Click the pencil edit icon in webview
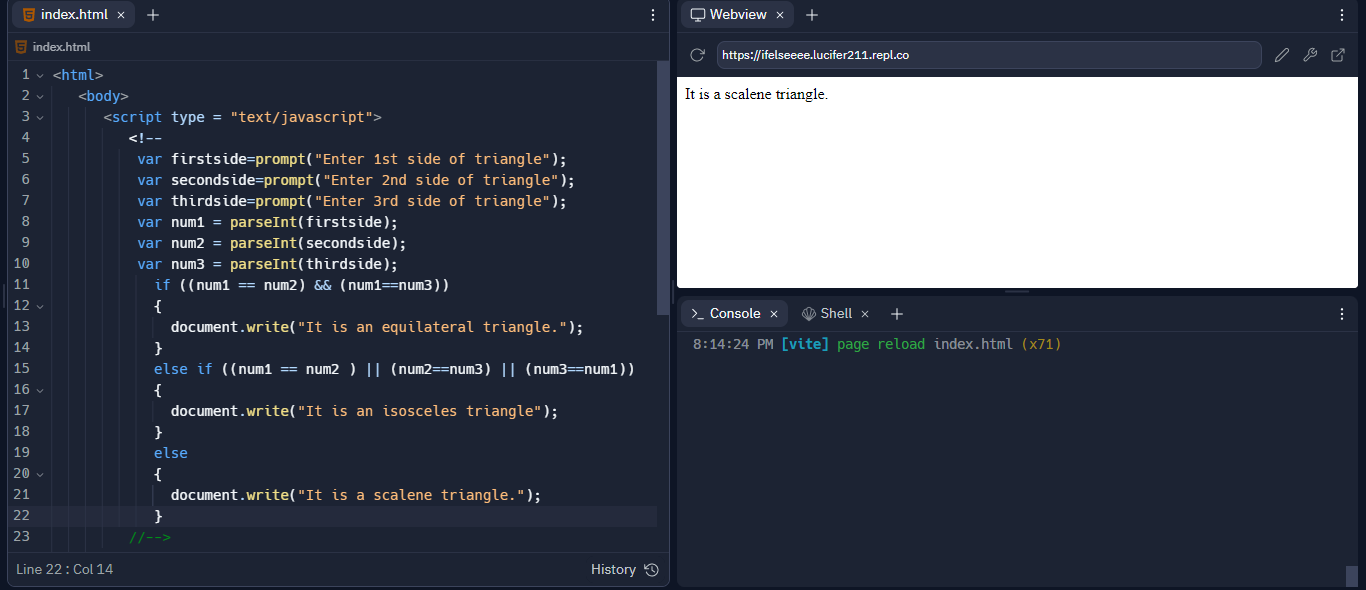Viewport: 1366px width, 590px height. click(x=1282, y=55)
